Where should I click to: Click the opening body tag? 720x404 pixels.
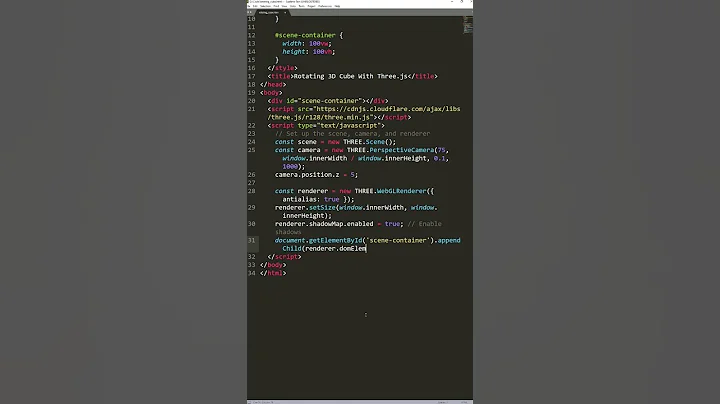(271, 93)
